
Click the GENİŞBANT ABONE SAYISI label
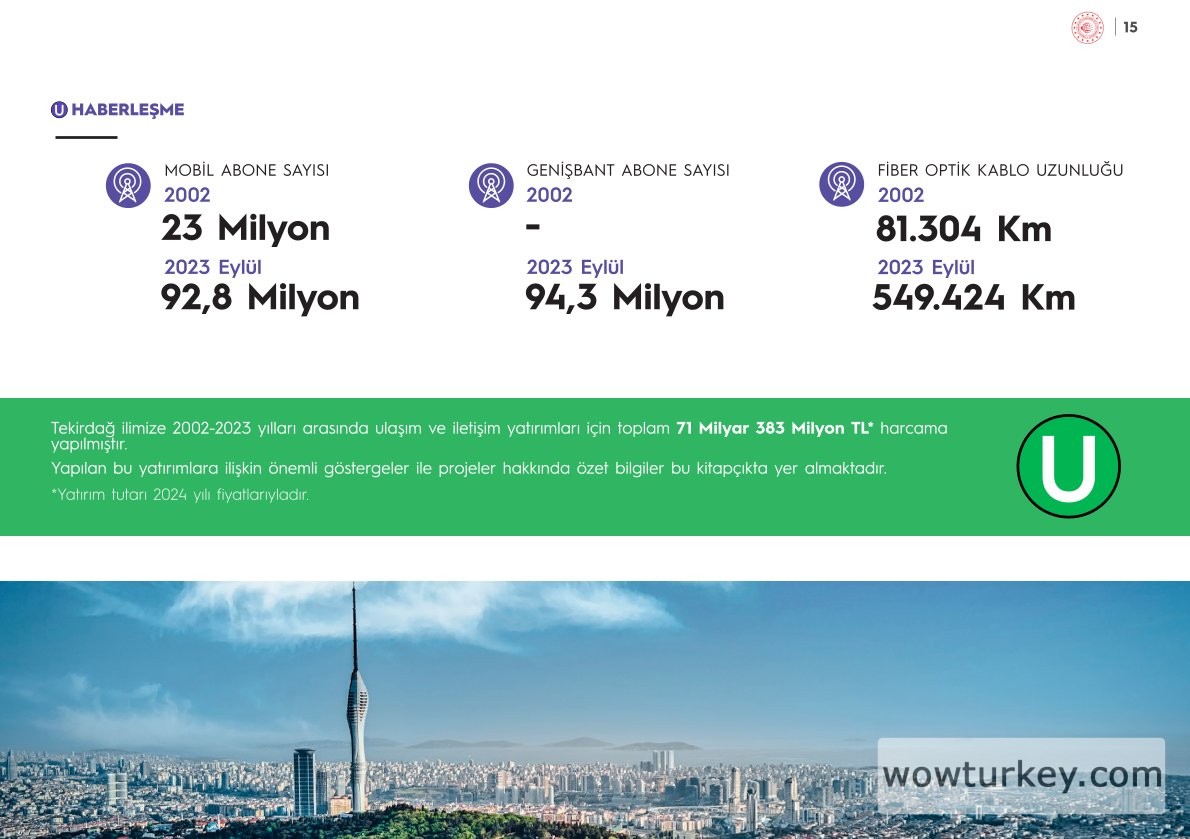tap(628, 171)
